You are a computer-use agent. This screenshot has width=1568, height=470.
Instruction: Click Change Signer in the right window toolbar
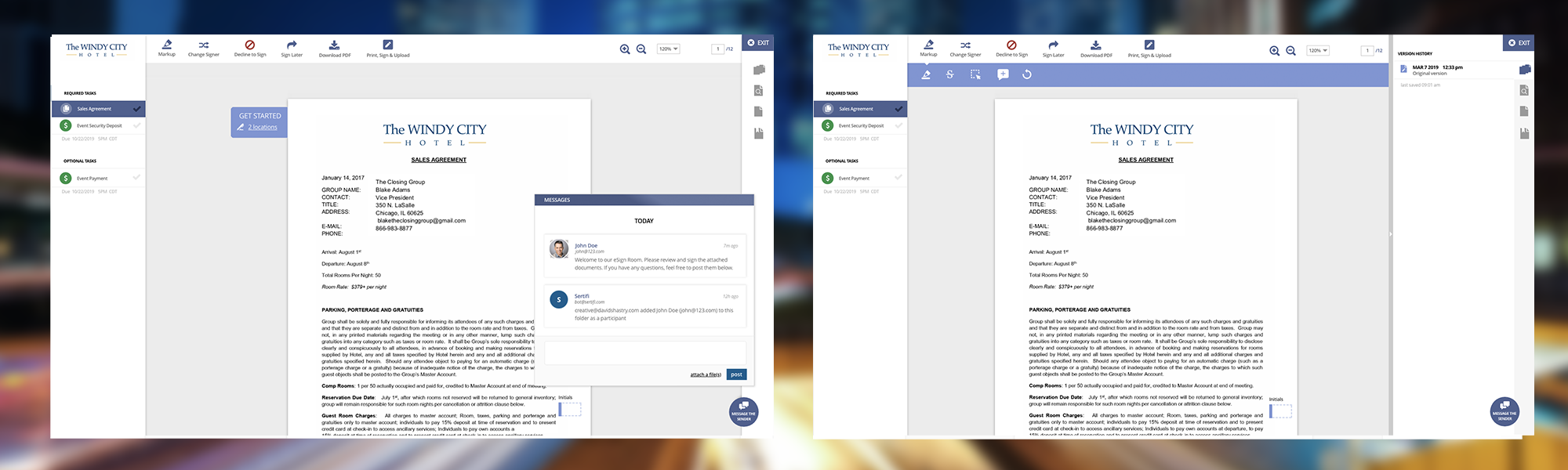pyautogui.click(x=965, y=49)
